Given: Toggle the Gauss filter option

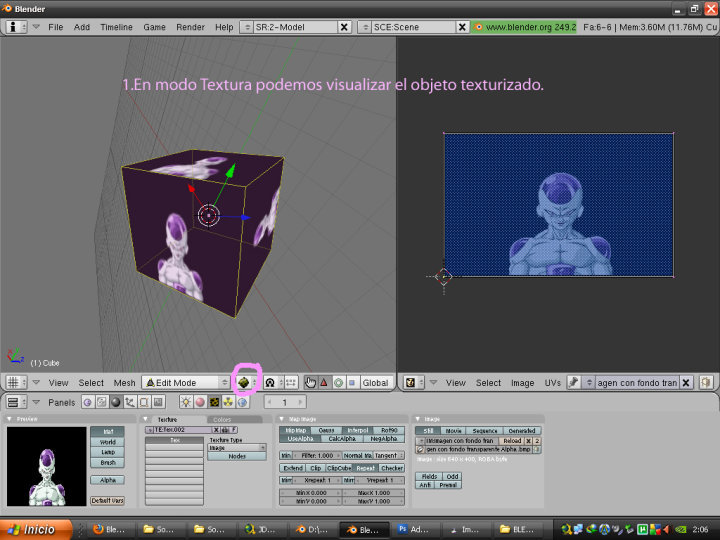Looking at the screenshot, I should tap(326, 430).
